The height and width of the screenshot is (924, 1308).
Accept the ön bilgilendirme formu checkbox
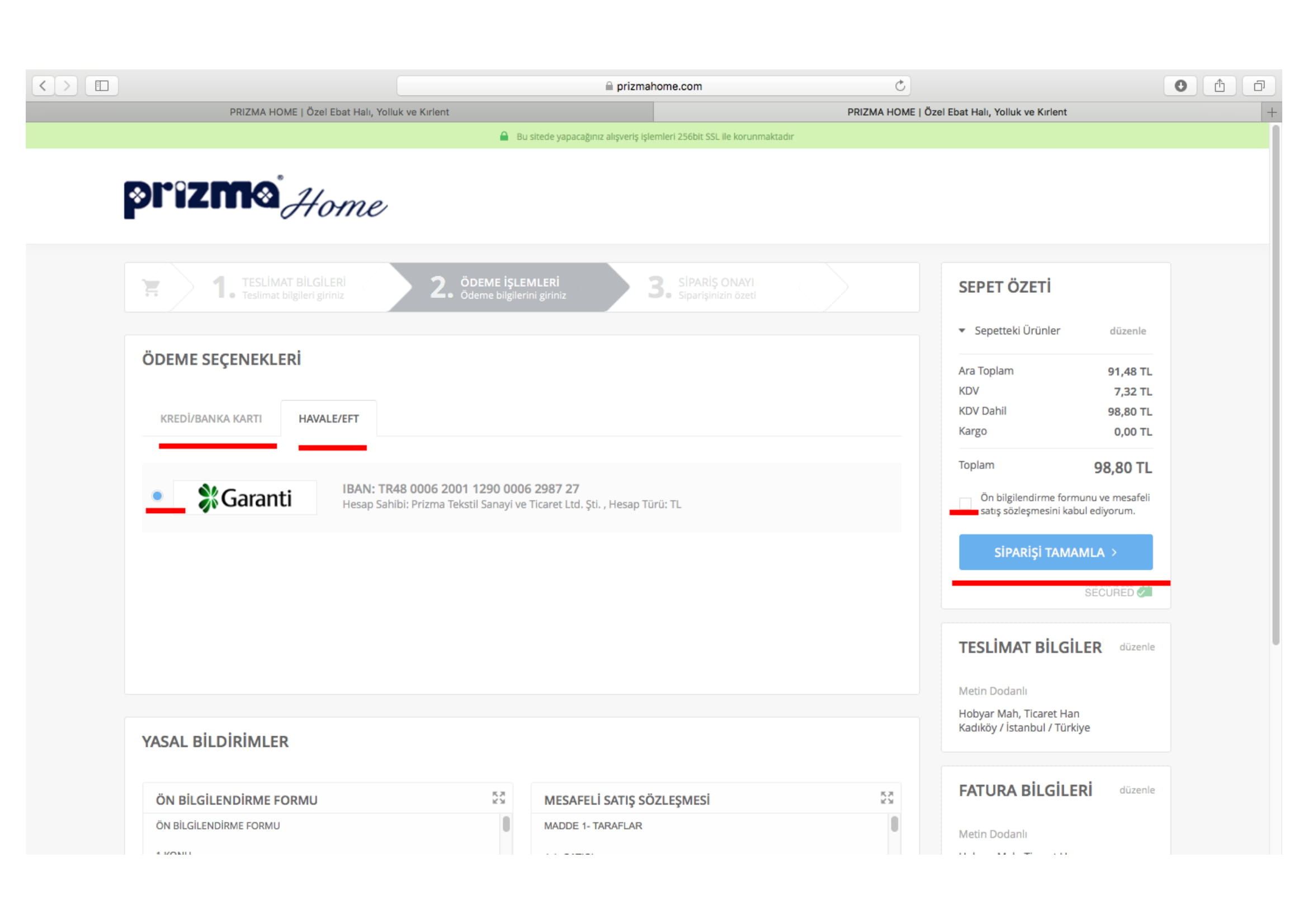(x=965, y=504)
